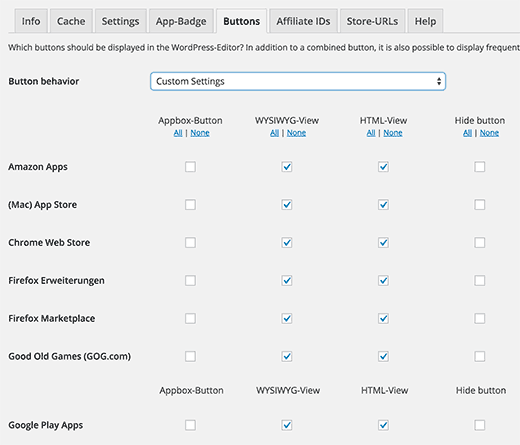Click the Chrome Web Store label
This screenshot has height=445, width=520.
[49, 243]
